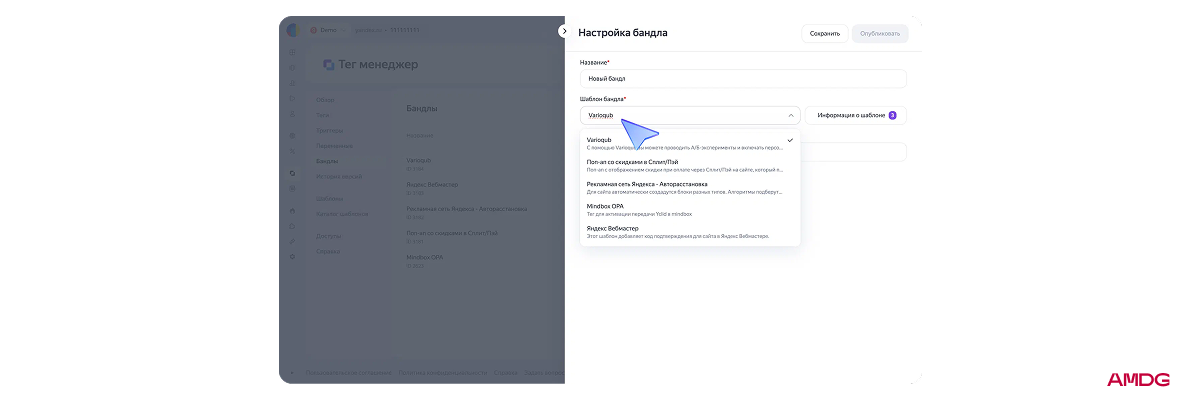Viewport: 1200px width, 400px height.
Task: Click the Тег менеджер logo icon
Action: point(329,65)
